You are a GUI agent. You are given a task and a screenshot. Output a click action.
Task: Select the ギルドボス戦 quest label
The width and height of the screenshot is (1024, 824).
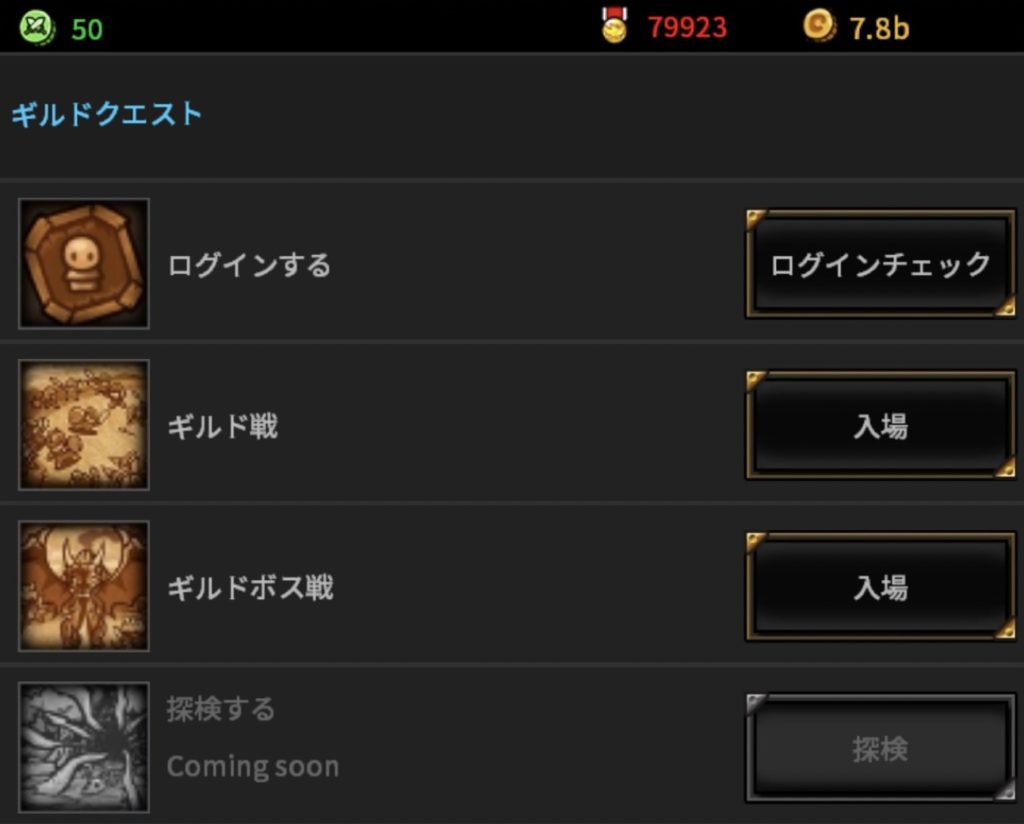[251, 588]
